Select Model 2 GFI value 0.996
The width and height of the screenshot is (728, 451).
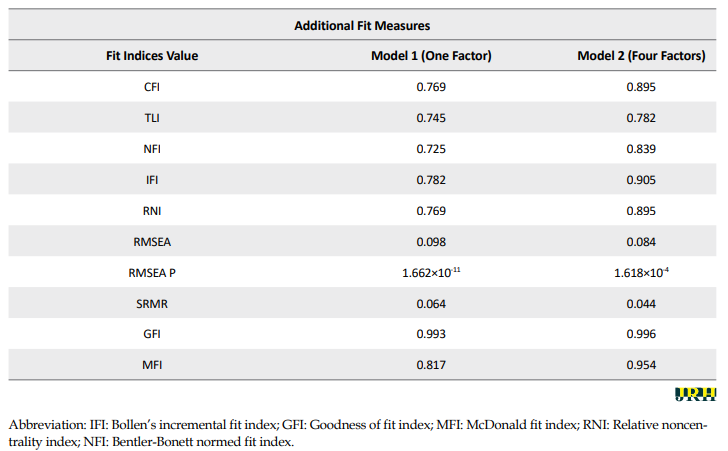640,334
